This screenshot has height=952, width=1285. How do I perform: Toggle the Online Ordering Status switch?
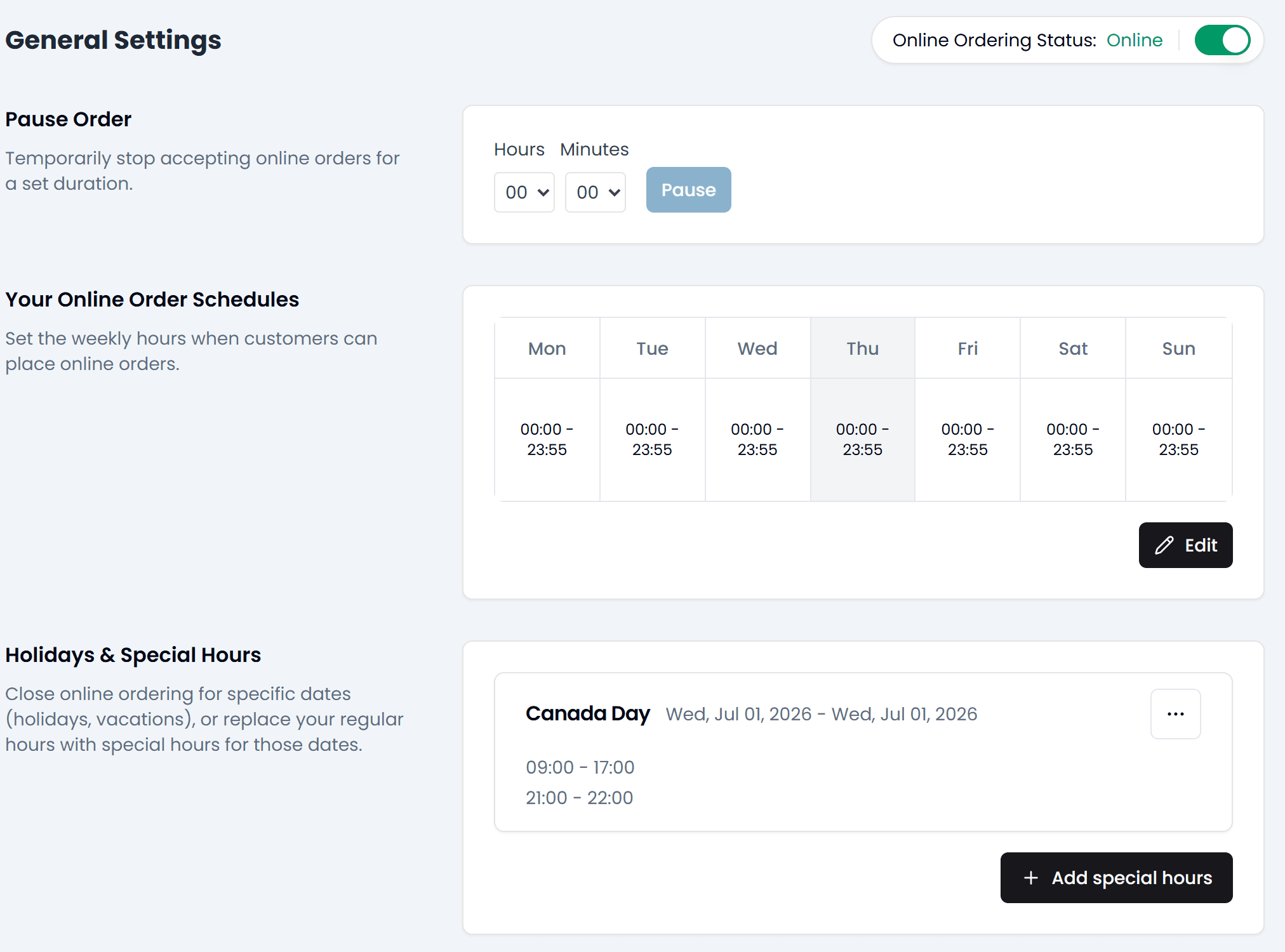[1222, 40]
